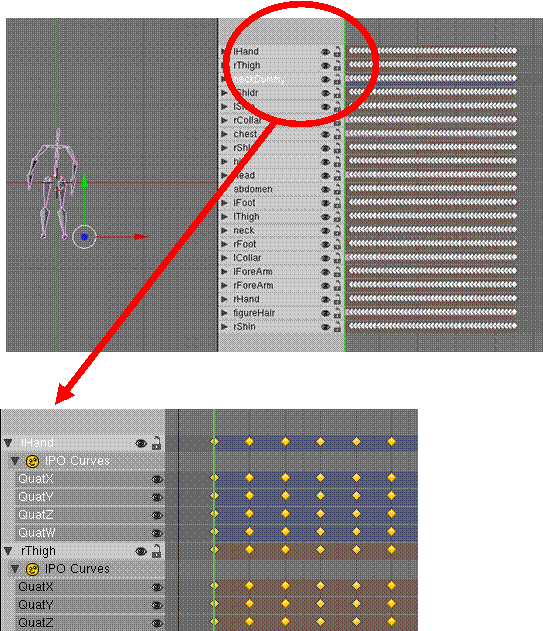Click the second keyframe diamond on the lHand row
Image resolution: width=543 pixels, height=631 pixels.
click(250, 442)
